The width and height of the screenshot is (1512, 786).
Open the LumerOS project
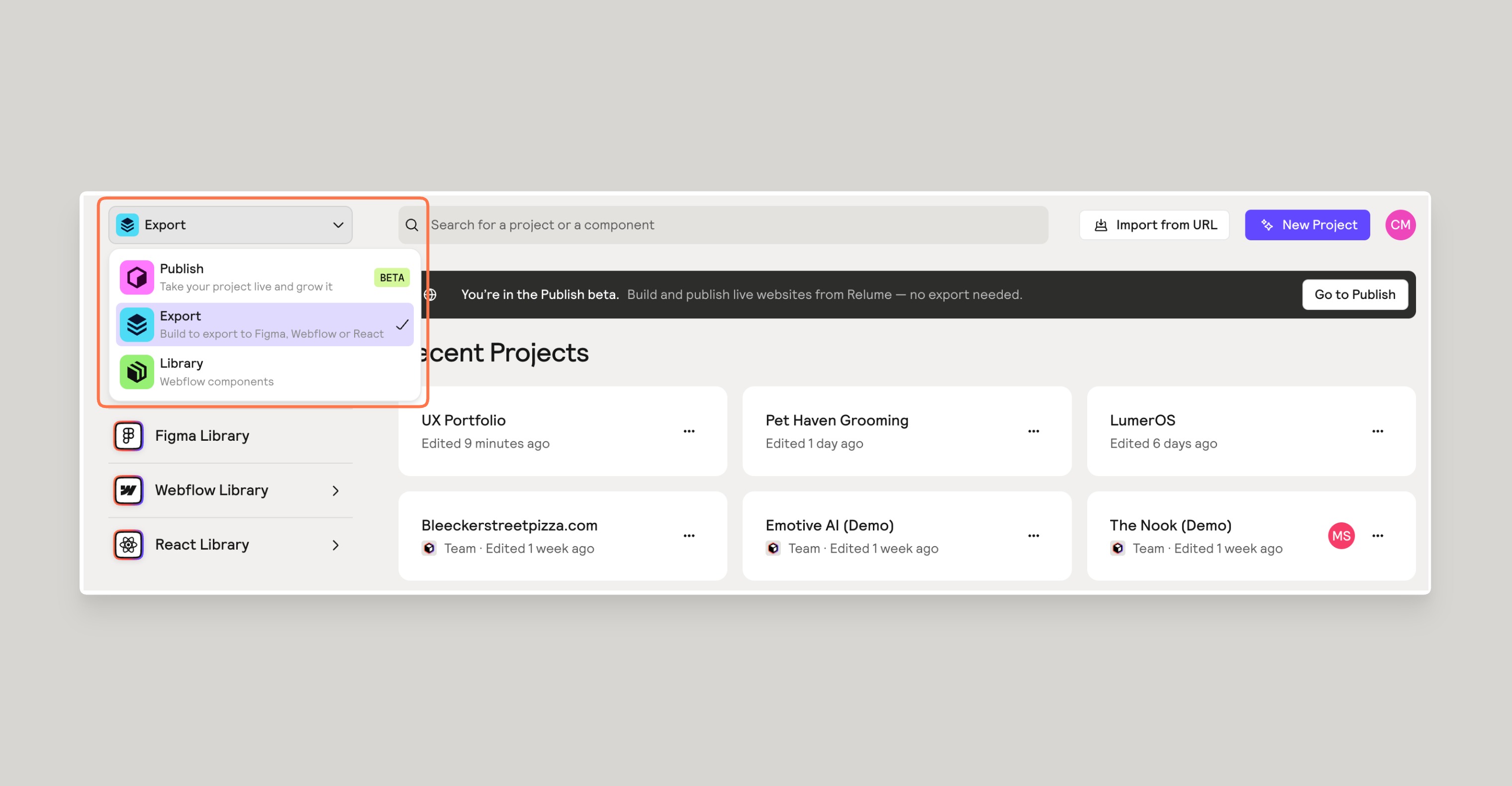pos(1251,431)
